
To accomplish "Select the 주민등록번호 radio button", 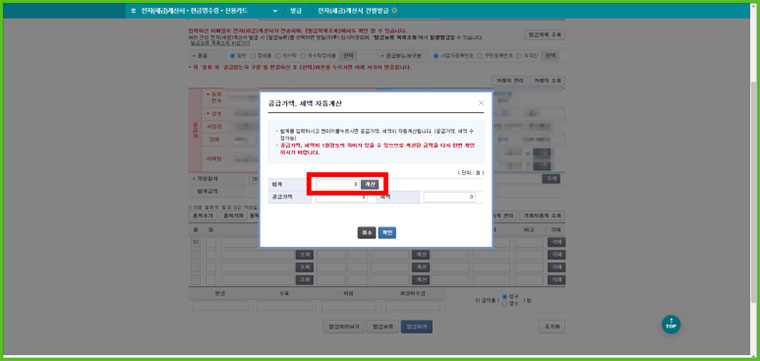I will coord(480,56).
